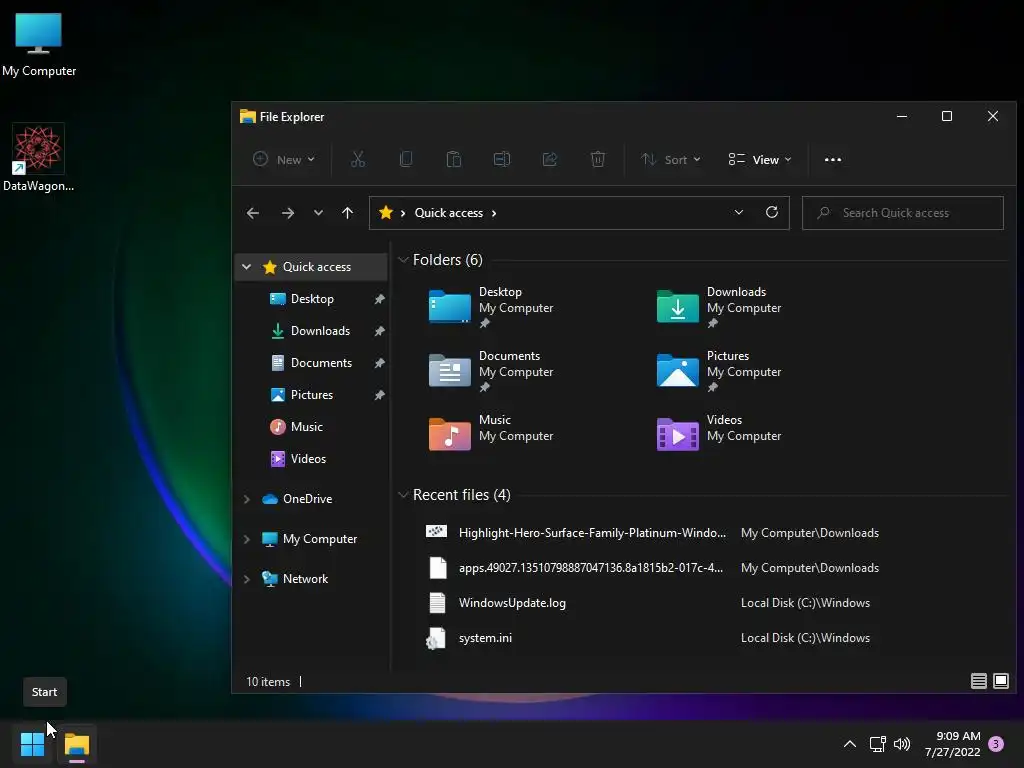Open the View dropdown menu

[760, 159]
